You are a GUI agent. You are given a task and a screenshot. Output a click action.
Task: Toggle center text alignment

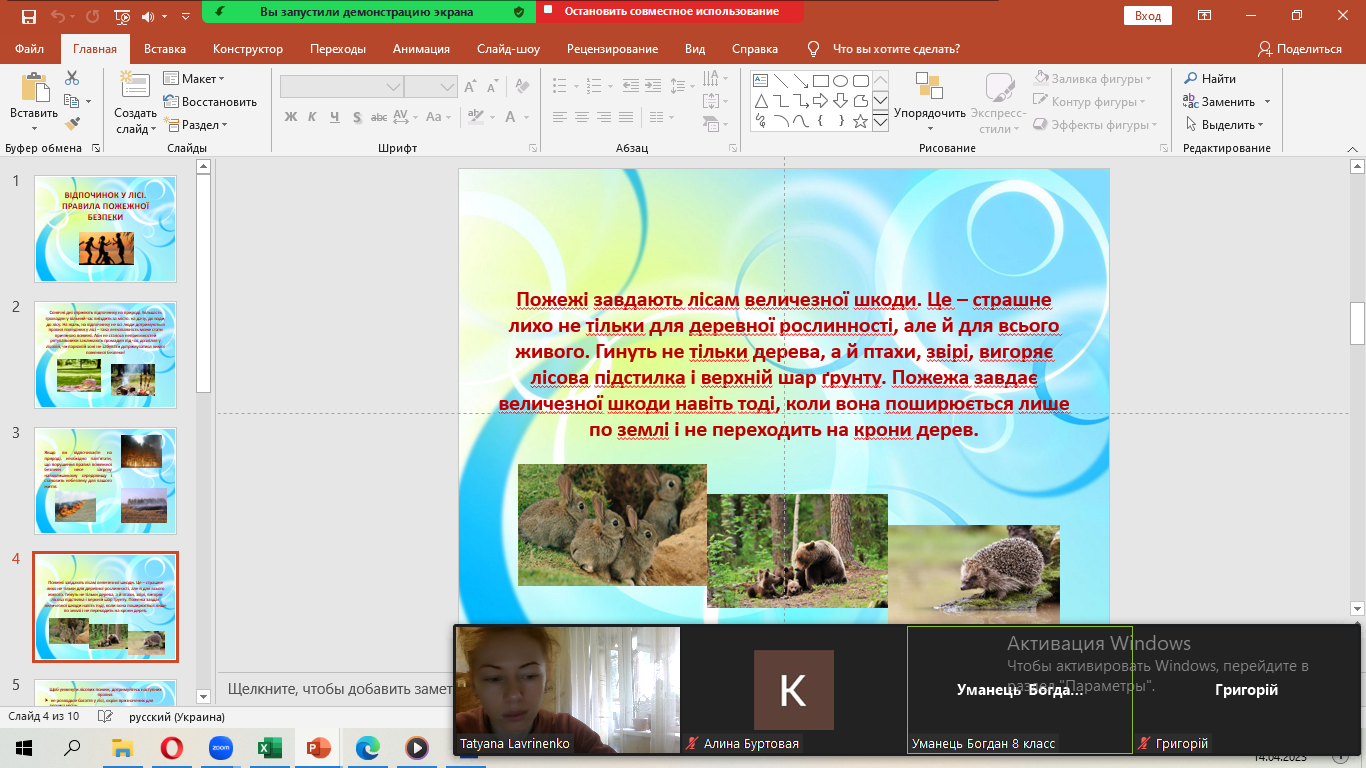pyautogui.click(x=582, y=117)
